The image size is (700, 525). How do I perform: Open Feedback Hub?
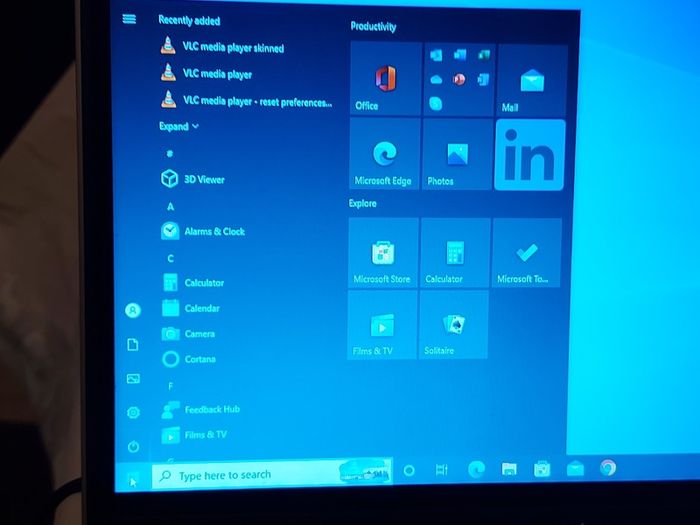(x=201, y=409)
